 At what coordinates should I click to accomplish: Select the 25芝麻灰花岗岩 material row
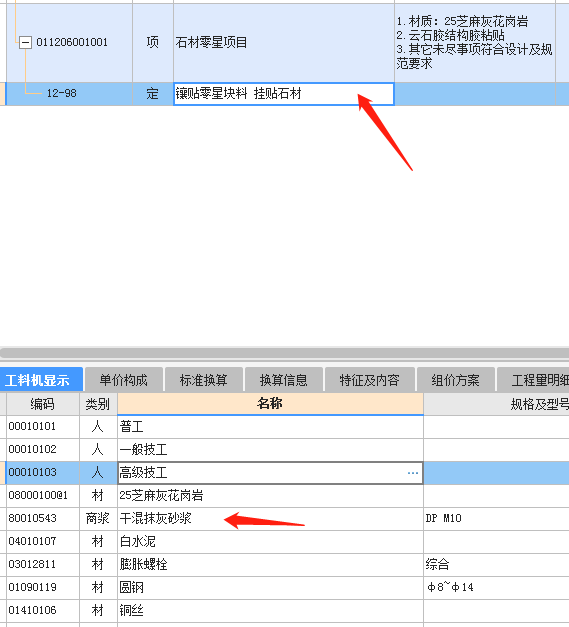coord(270,496)
